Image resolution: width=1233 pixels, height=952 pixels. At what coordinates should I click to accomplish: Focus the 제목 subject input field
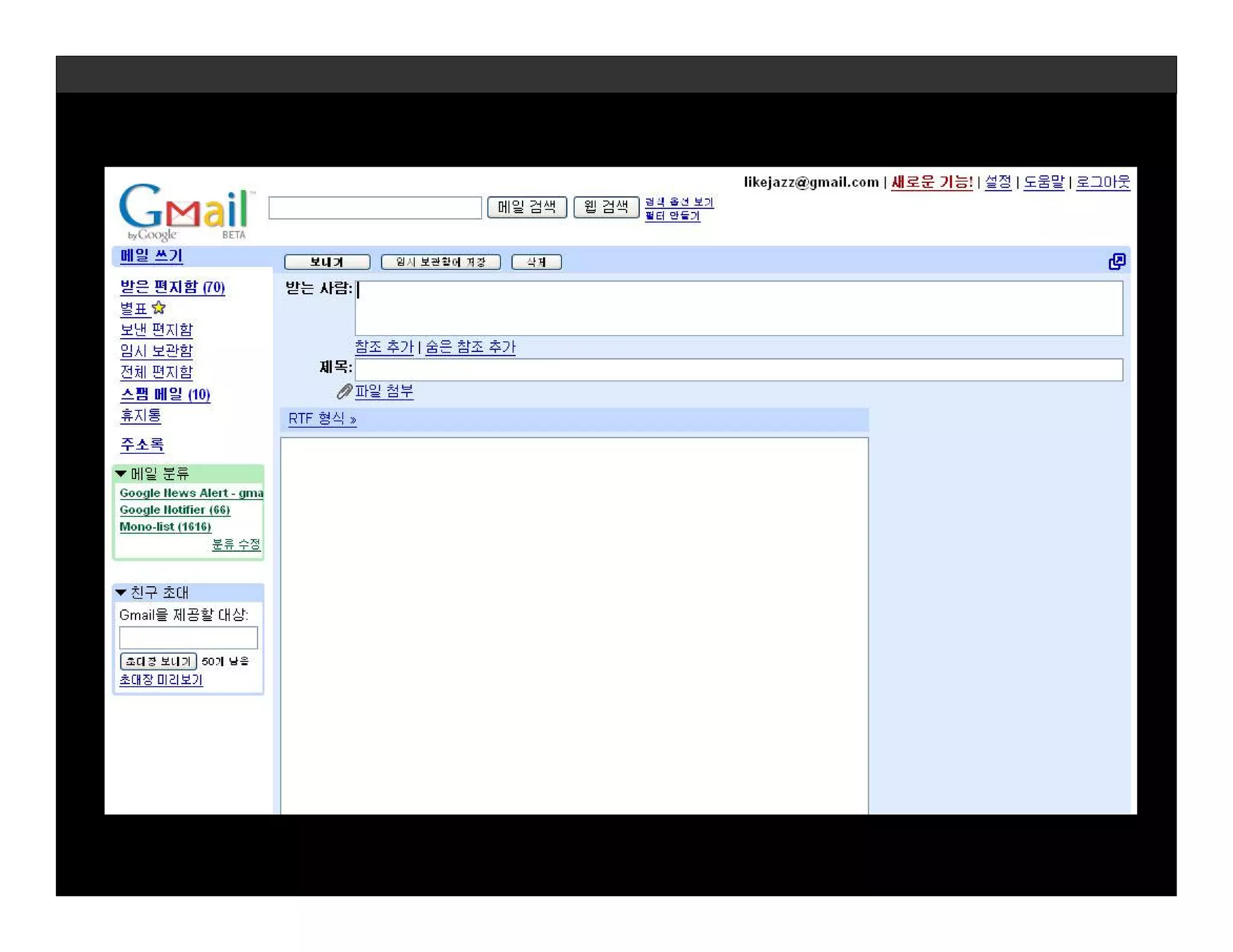(x=738, y=369)
